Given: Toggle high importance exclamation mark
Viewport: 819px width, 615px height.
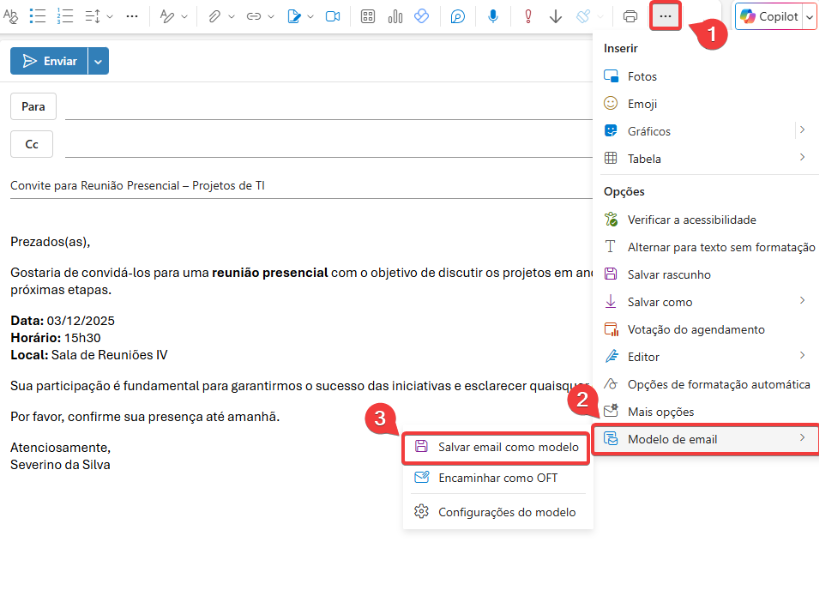Looking at the screenshot, I should (x=528, y=16).
